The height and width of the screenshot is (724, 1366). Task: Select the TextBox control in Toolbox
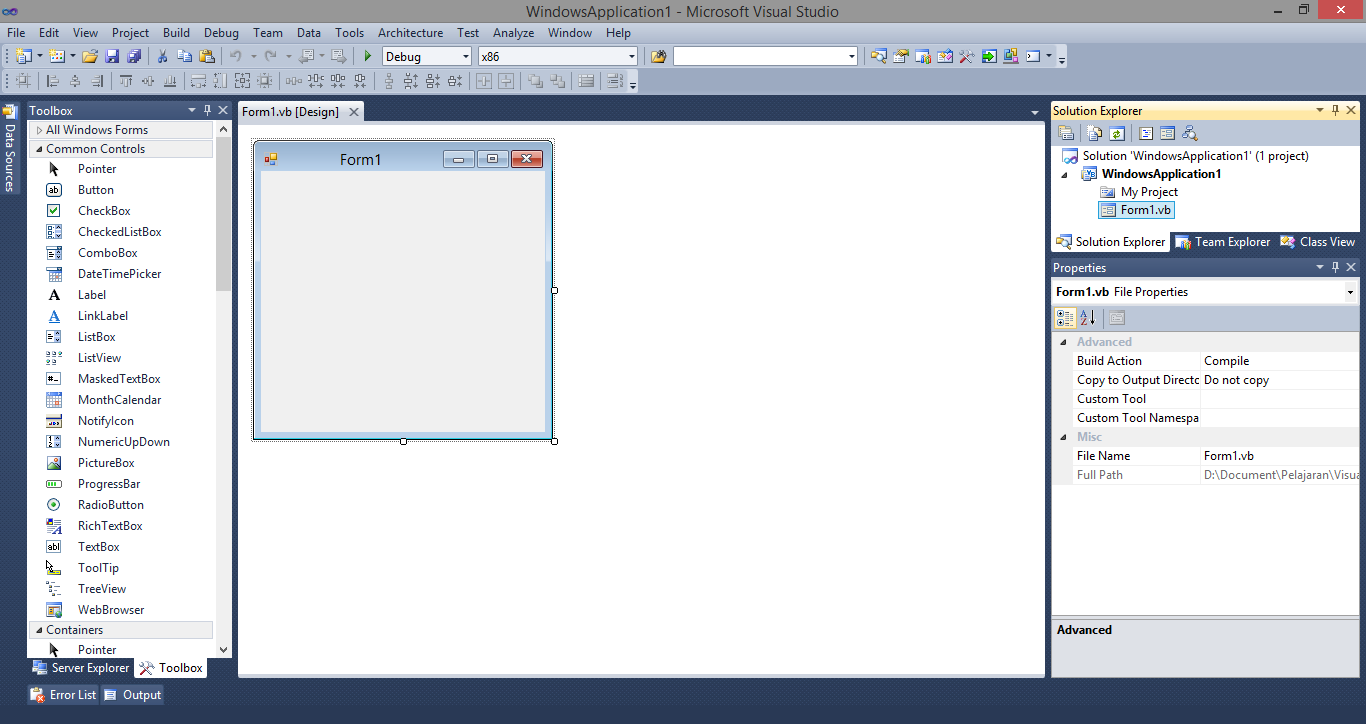click(x=99, y=547)
